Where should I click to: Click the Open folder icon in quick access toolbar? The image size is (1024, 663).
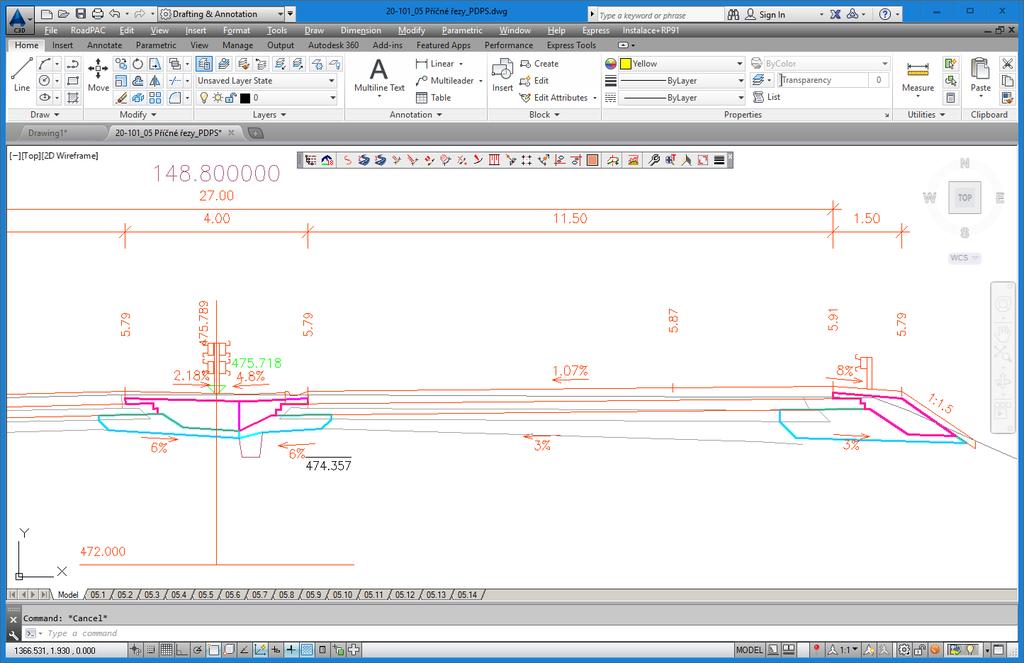coord(63,14)
